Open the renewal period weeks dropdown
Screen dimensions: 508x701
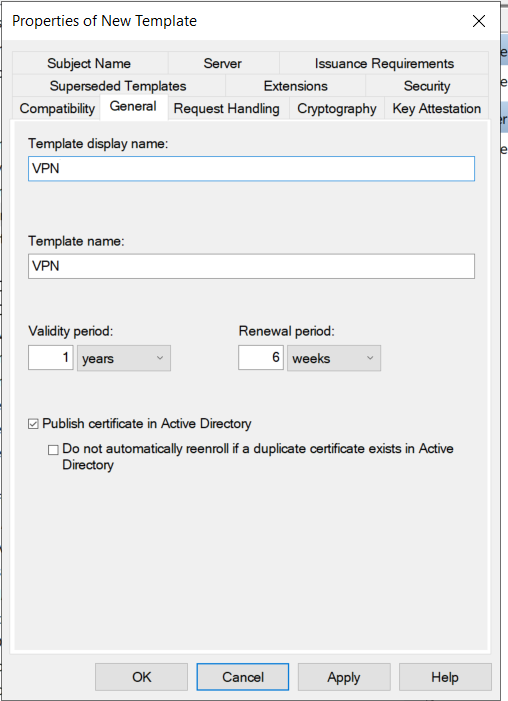click(x=334, y=358)
